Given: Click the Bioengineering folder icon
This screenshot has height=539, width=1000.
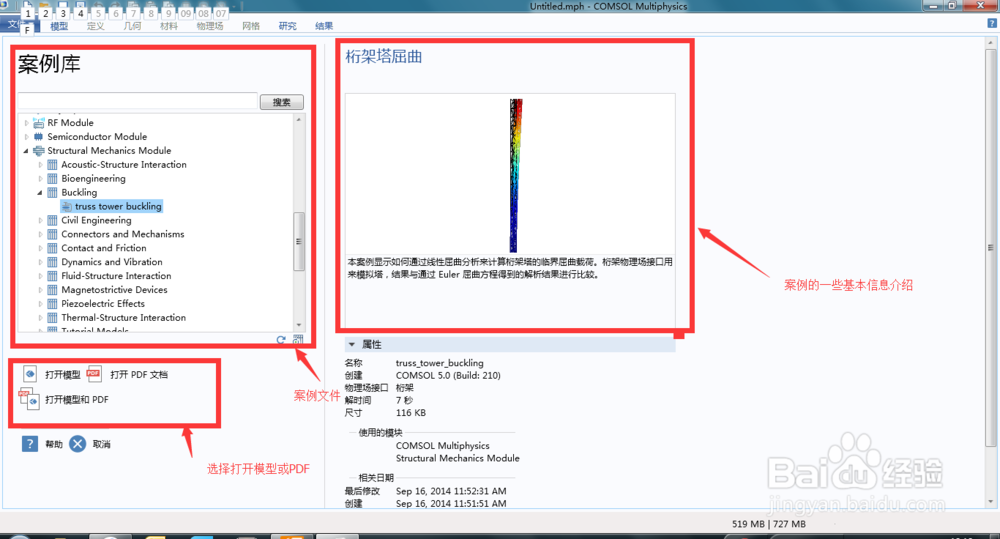Looking at the screenshot, I should (x=53, y=179).
